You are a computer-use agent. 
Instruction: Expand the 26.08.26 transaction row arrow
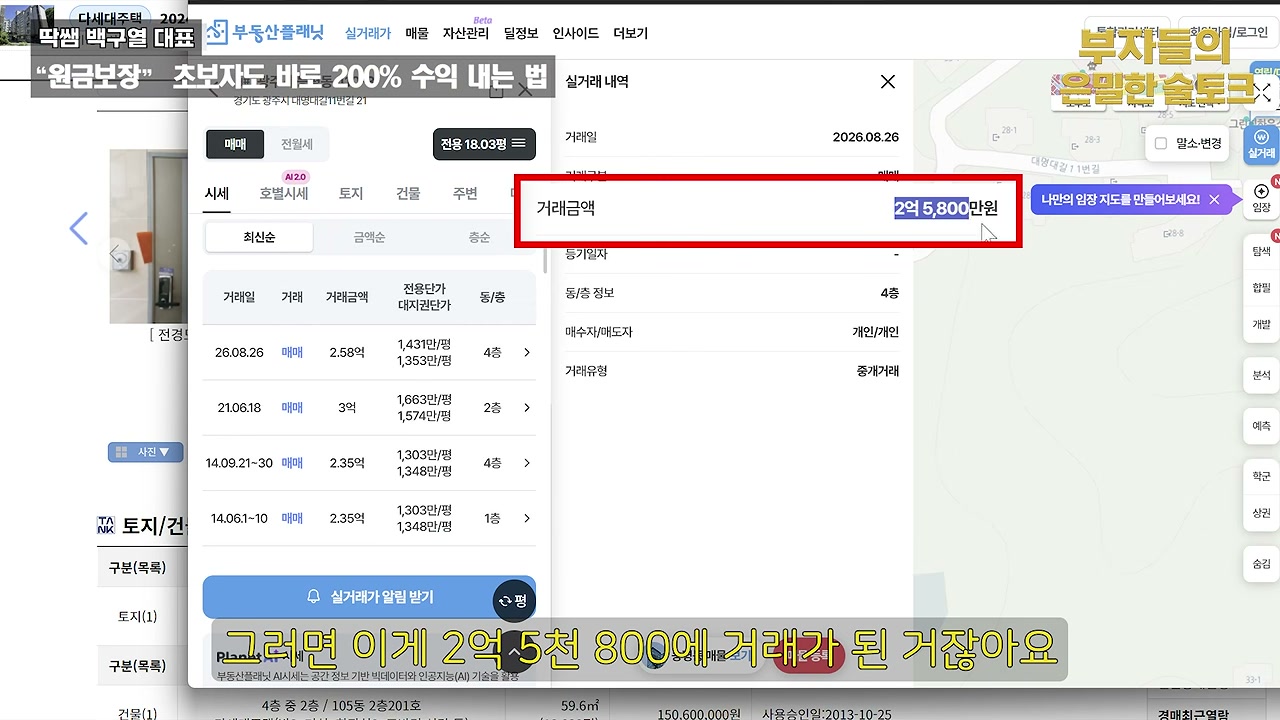pos(527,352)
